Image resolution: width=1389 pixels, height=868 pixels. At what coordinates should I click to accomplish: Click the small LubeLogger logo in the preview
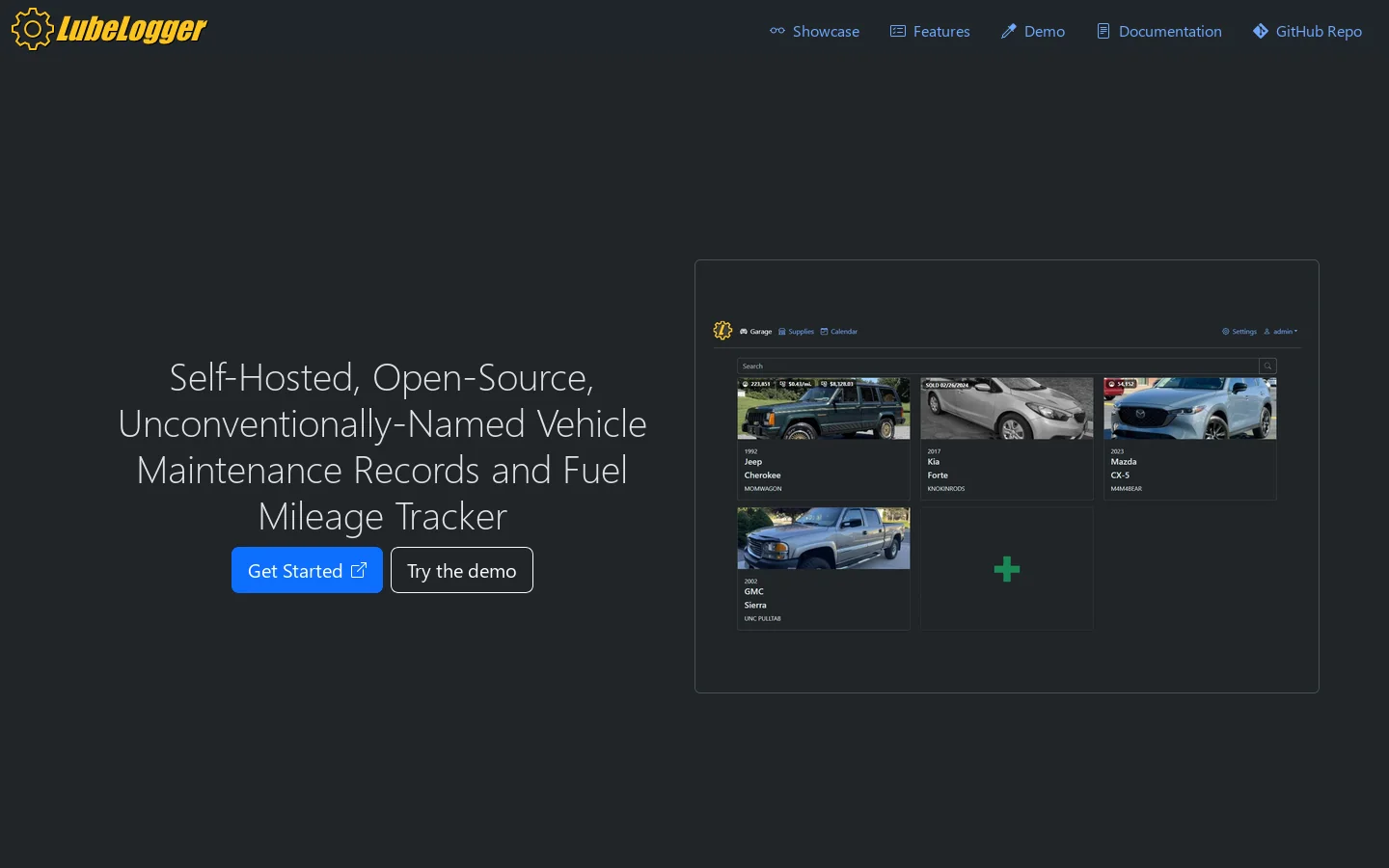[722, 331]
